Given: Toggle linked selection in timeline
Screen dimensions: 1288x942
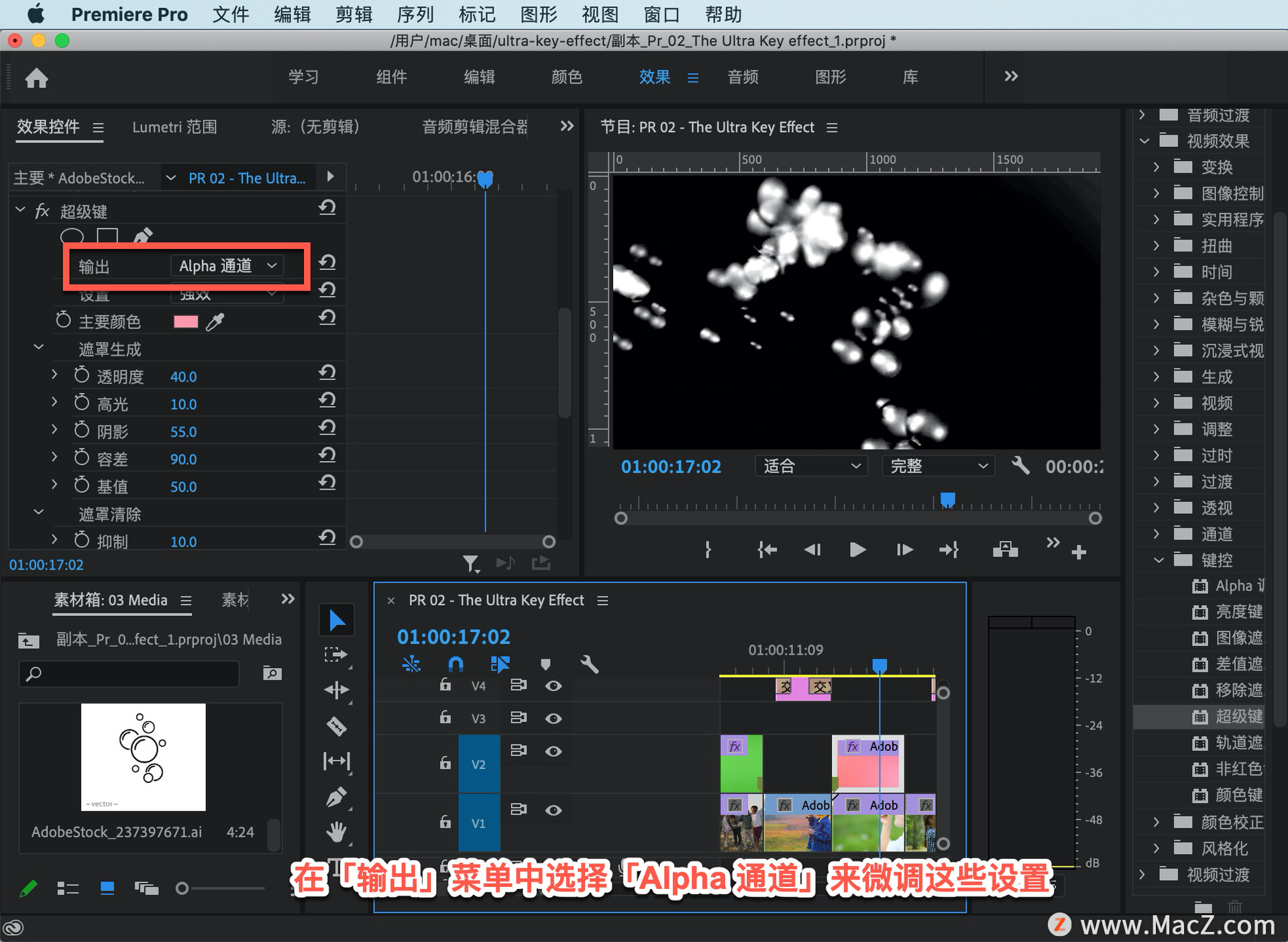Looking at the screenshot, I should (500, 664).
